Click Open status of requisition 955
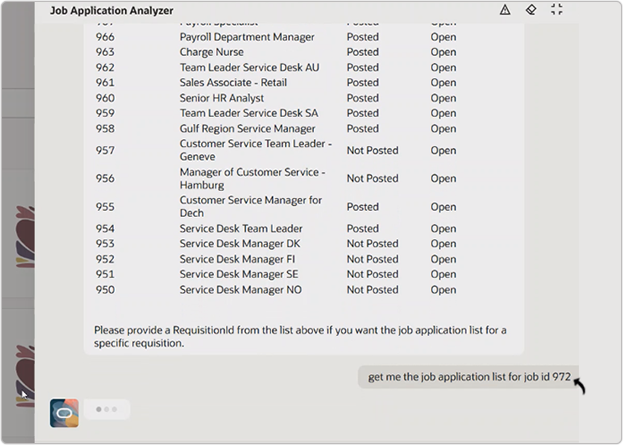 pyautogui.click(x=443, y=207)
